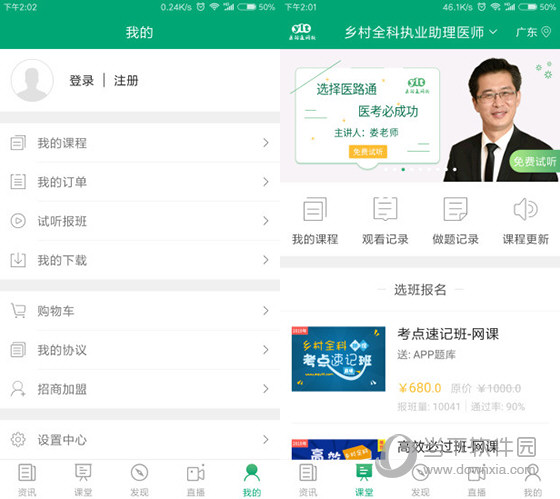Tap the 注册 link
The height and width of the screenshot is (499, 560).
click(126, 81)
